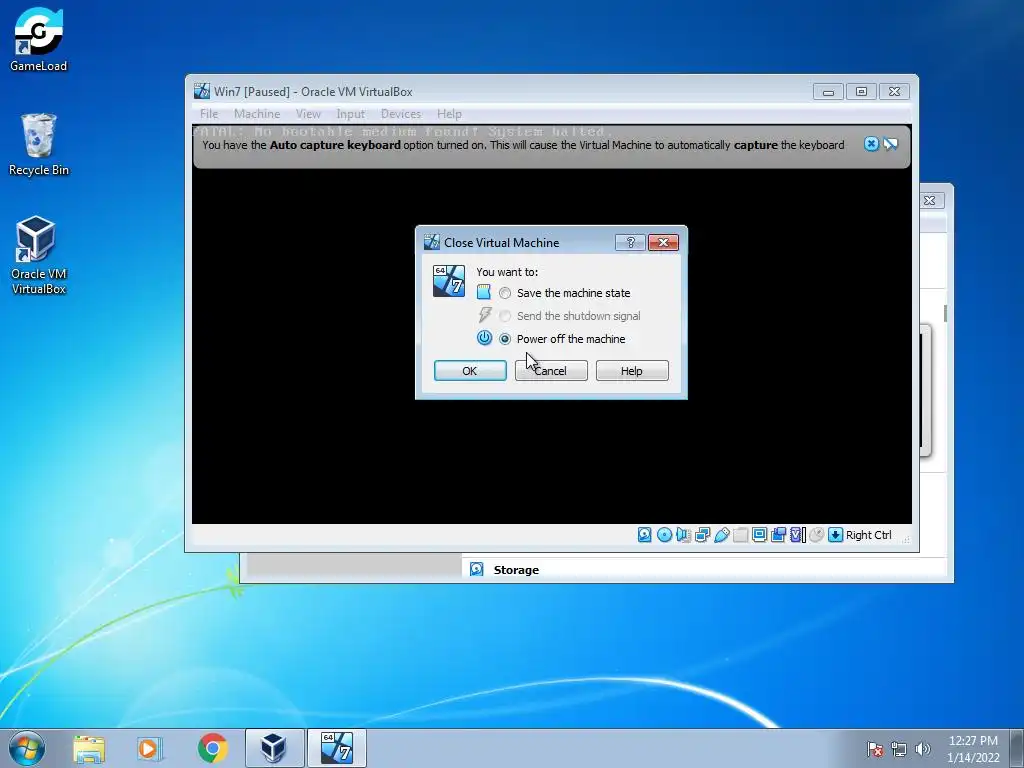Switch to Win7 VM taskbar button
Screen dimensions: 1024x768
pyautogui.click(x=337, y=748)
